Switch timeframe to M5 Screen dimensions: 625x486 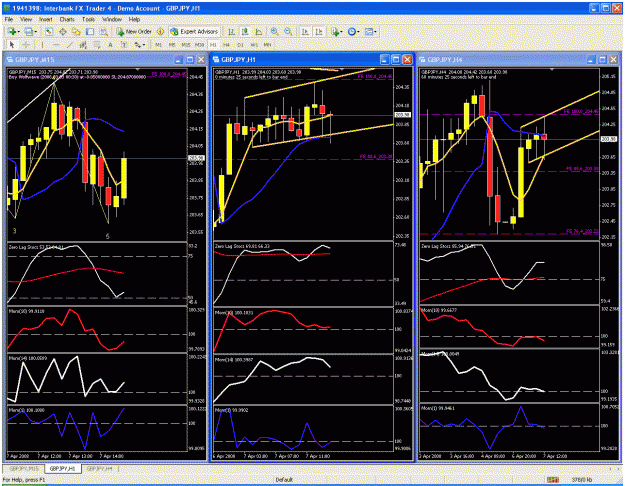click(x=172, y=45)
